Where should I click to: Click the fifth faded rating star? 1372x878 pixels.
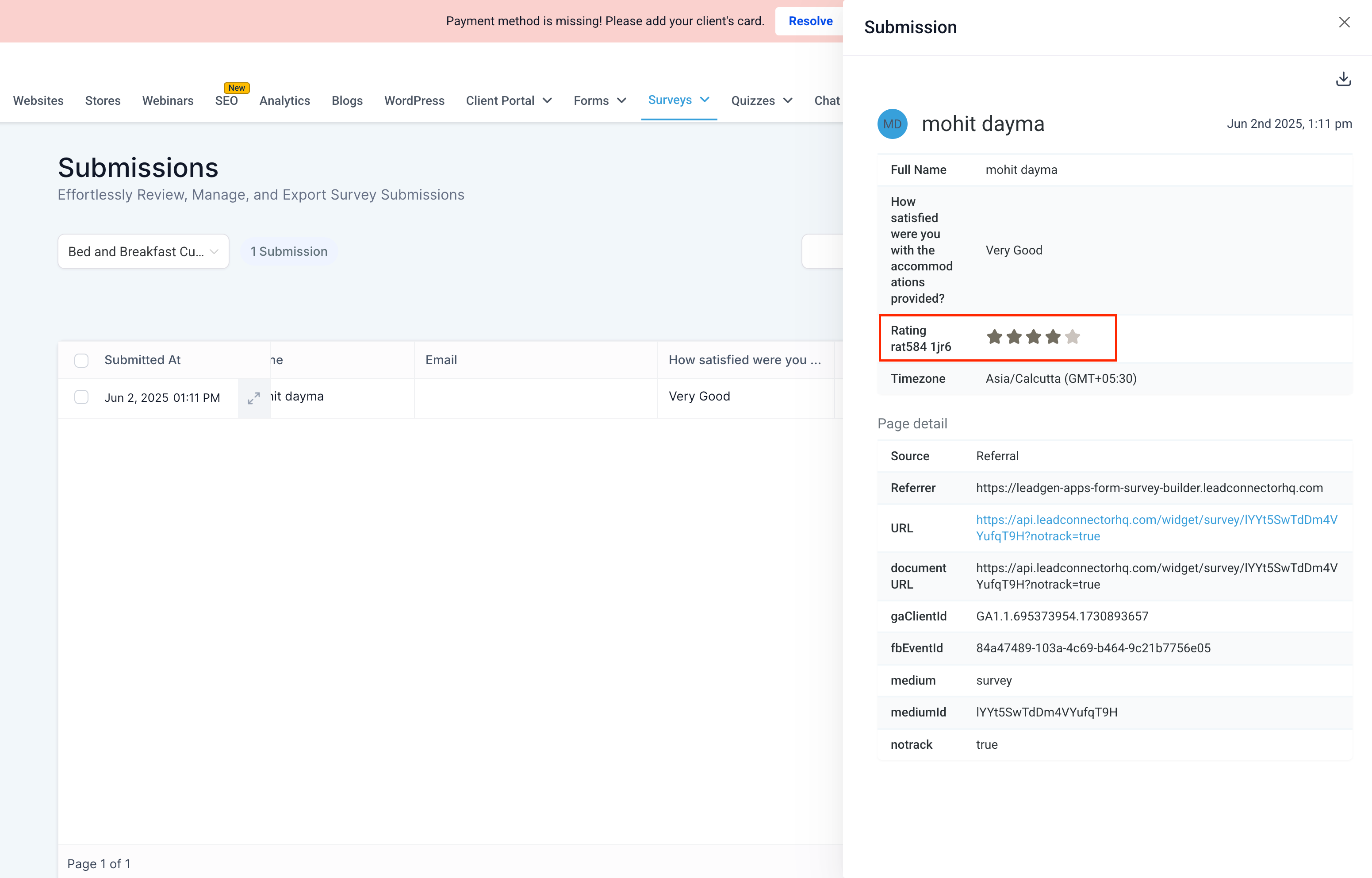[1072, 337]
